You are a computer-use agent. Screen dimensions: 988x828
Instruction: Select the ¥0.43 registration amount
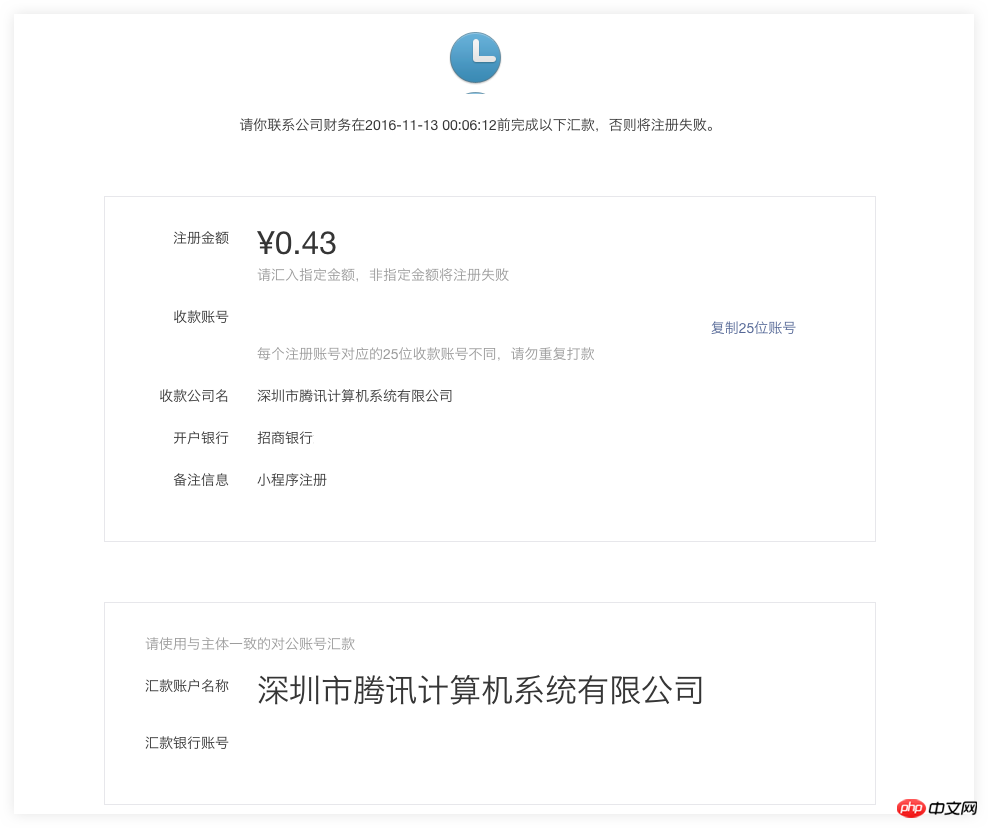[296, 243]
